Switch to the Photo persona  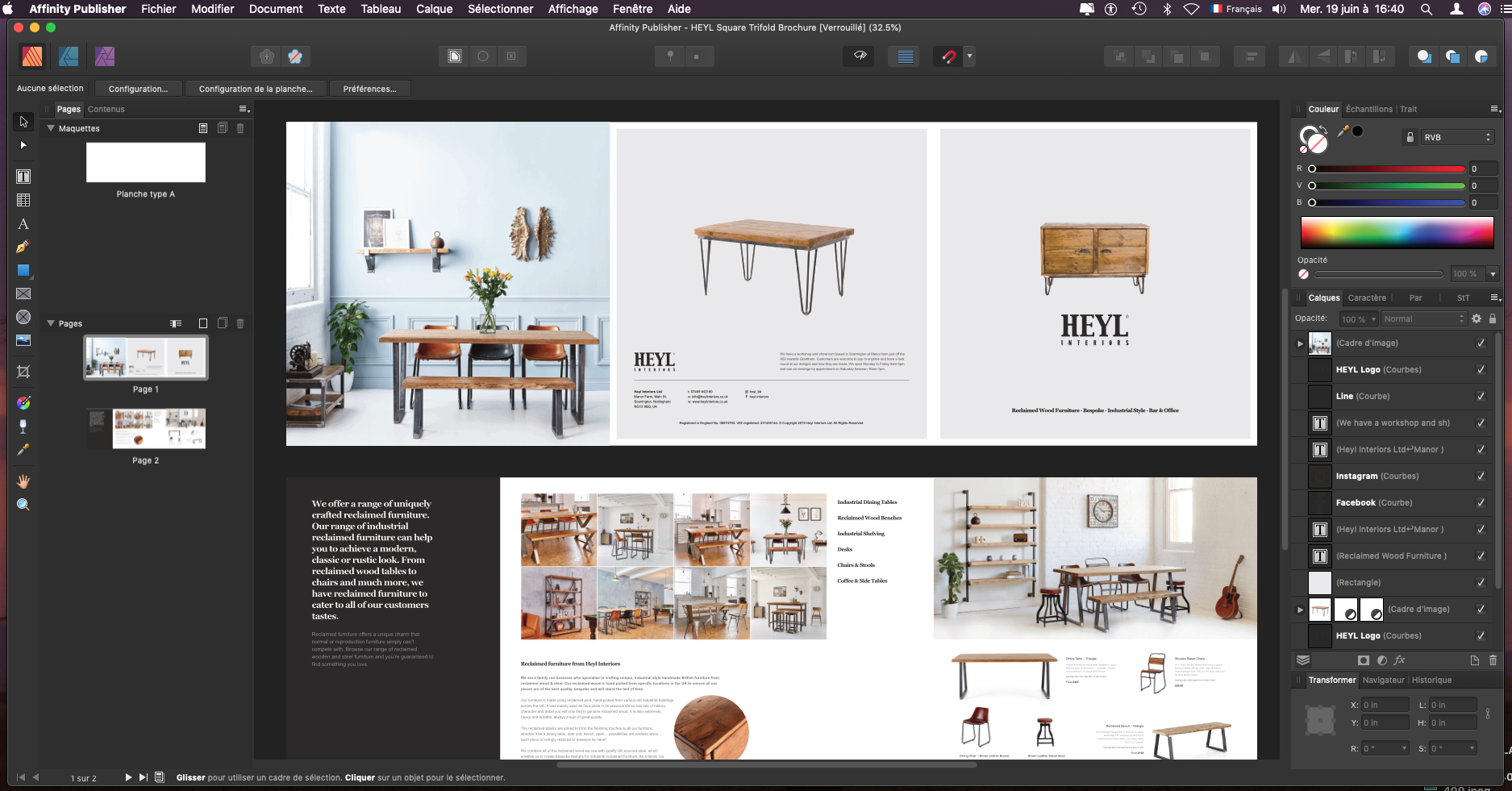click(105, 56)
